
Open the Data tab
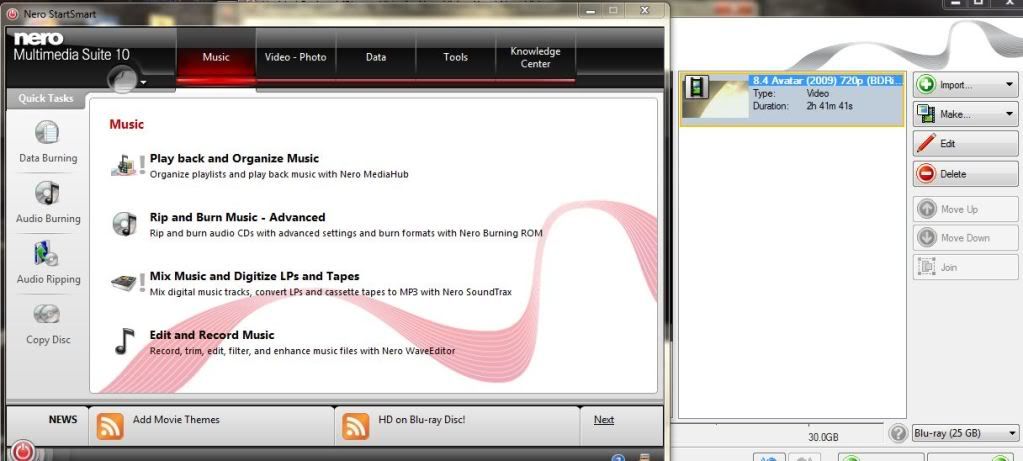pos(376,57)
